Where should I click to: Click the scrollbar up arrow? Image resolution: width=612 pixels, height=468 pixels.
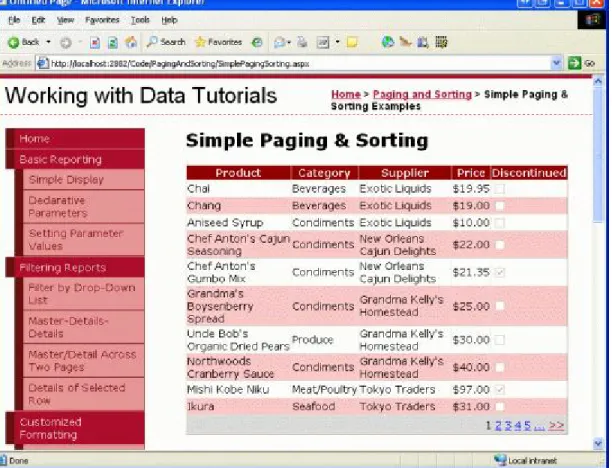(598, 81)
